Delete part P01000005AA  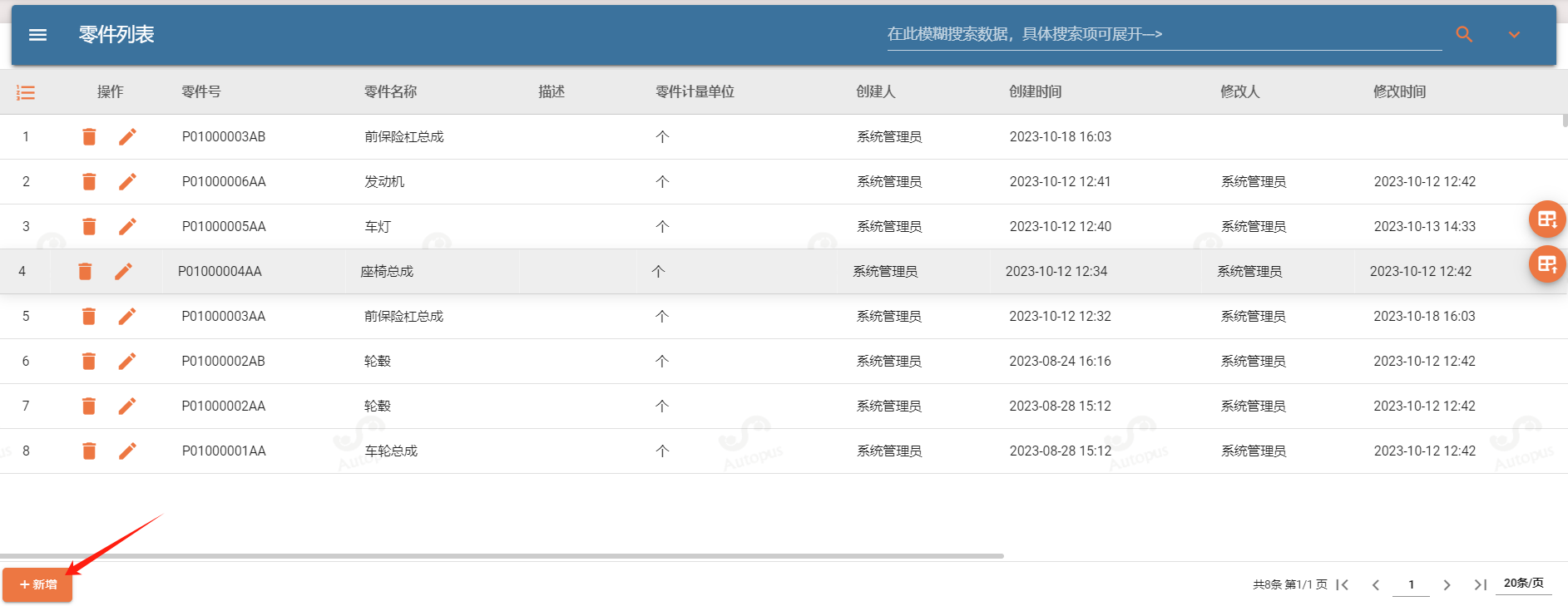click(x=89, y=226)
